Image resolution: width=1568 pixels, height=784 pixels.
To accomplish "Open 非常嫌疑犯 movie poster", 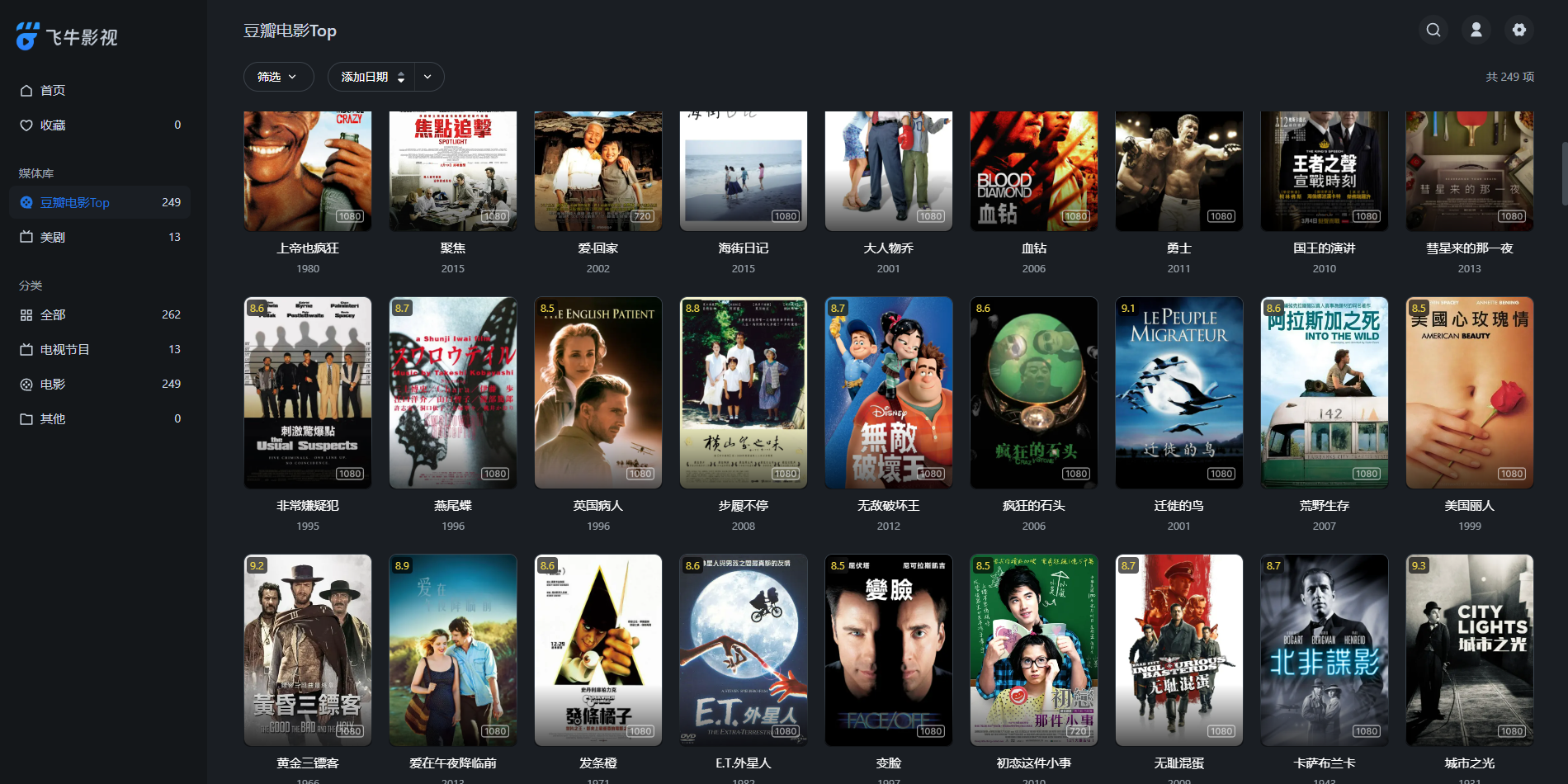I will (x=308, y=393).
